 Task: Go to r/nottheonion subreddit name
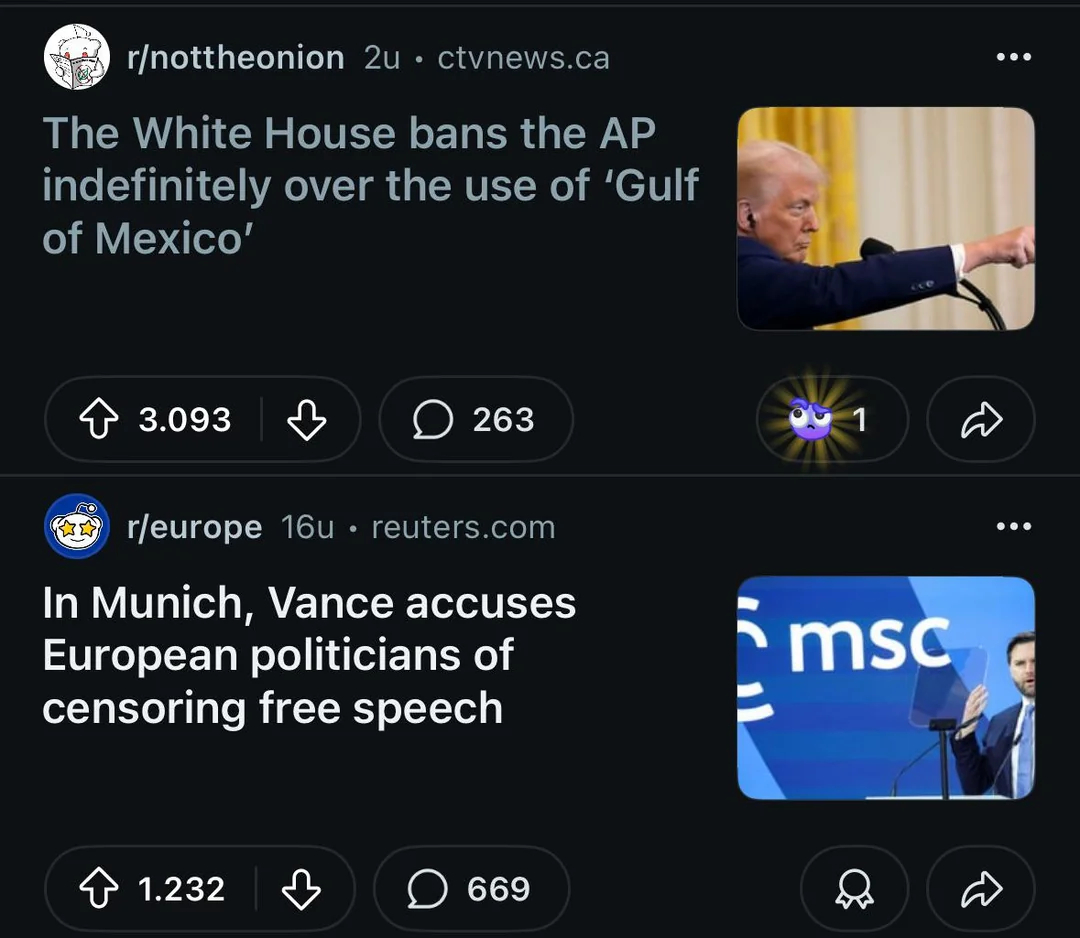tap(235, 58)
